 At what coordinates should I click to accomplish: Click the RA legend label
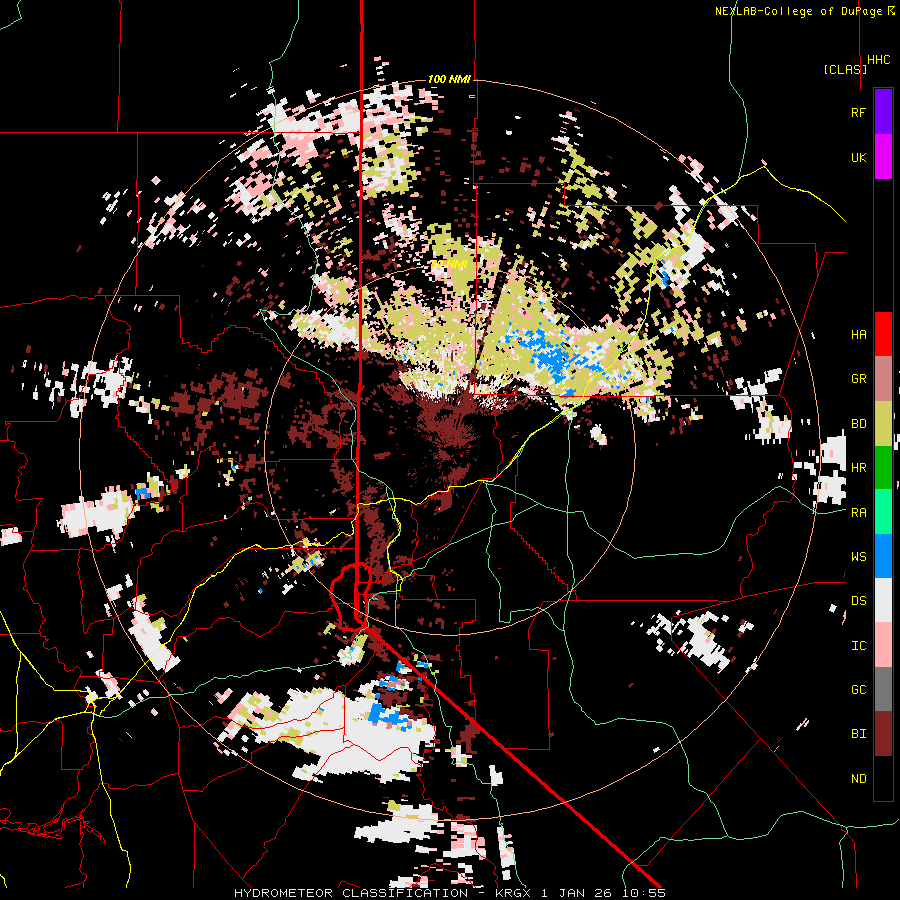tap(858, 512)
